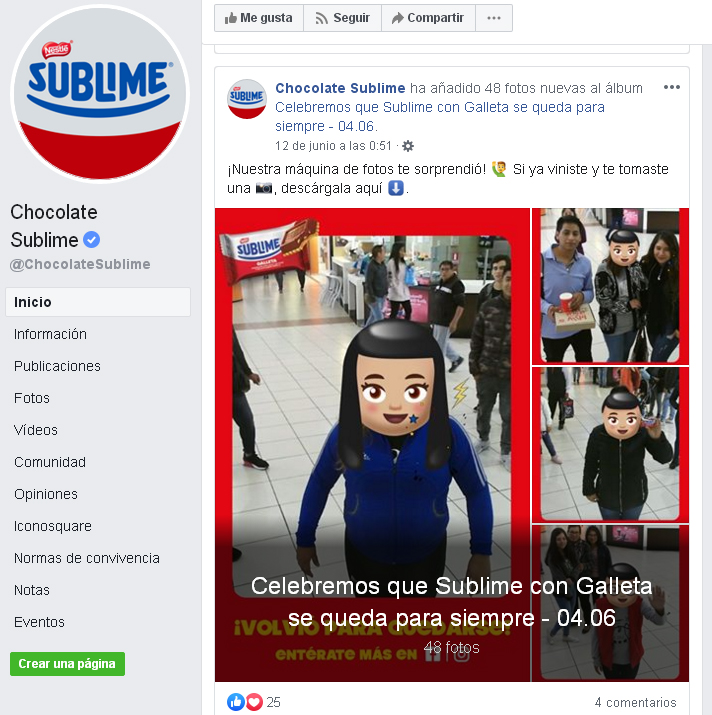Open Normas de convivencia page tab
Image resolution: width=712 pixels, height=715 pixels.
click(87, 558)
